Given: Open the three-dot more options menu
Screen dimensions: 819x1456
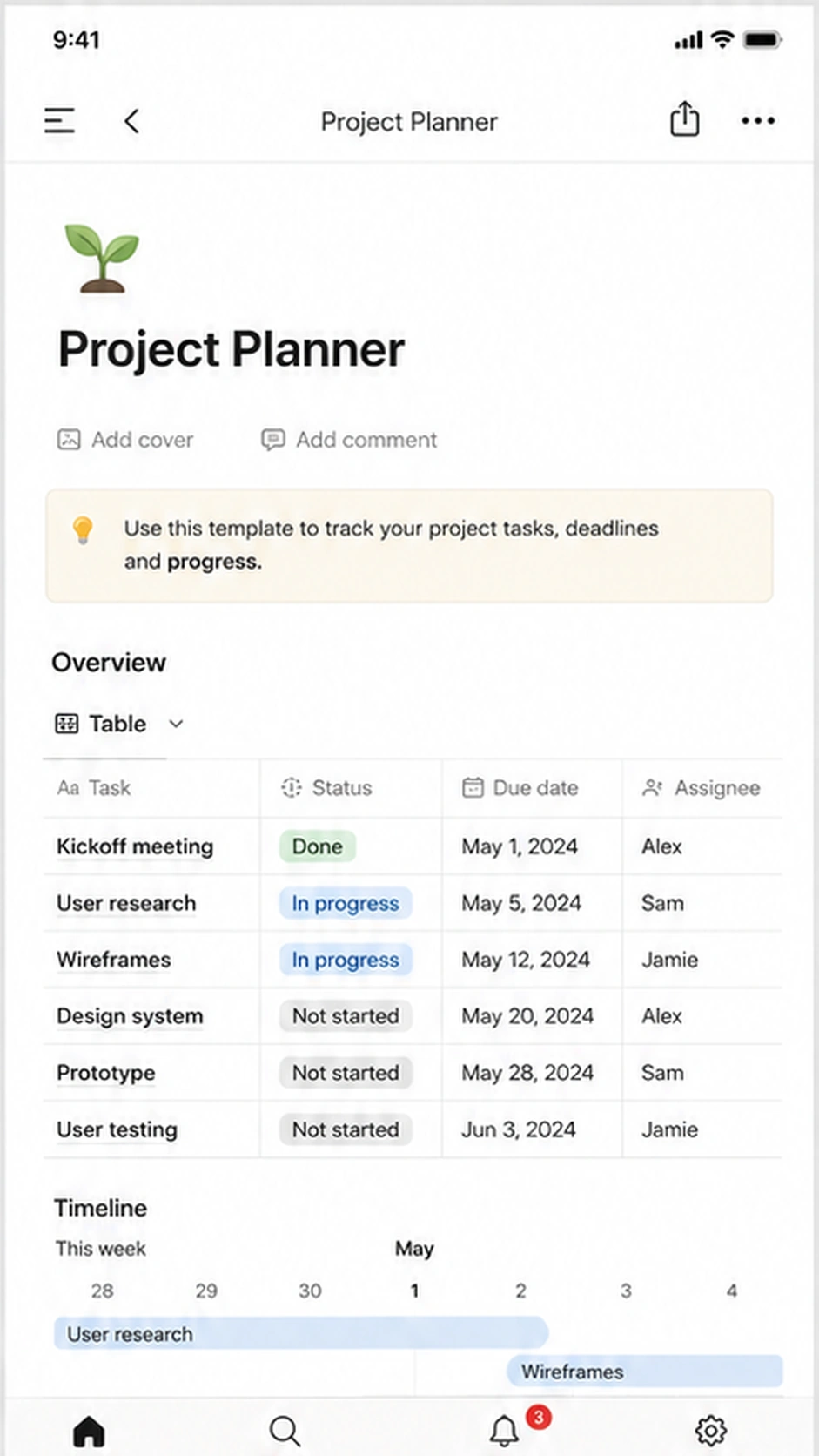Looking at the screenshot, I should click(758, 121).
